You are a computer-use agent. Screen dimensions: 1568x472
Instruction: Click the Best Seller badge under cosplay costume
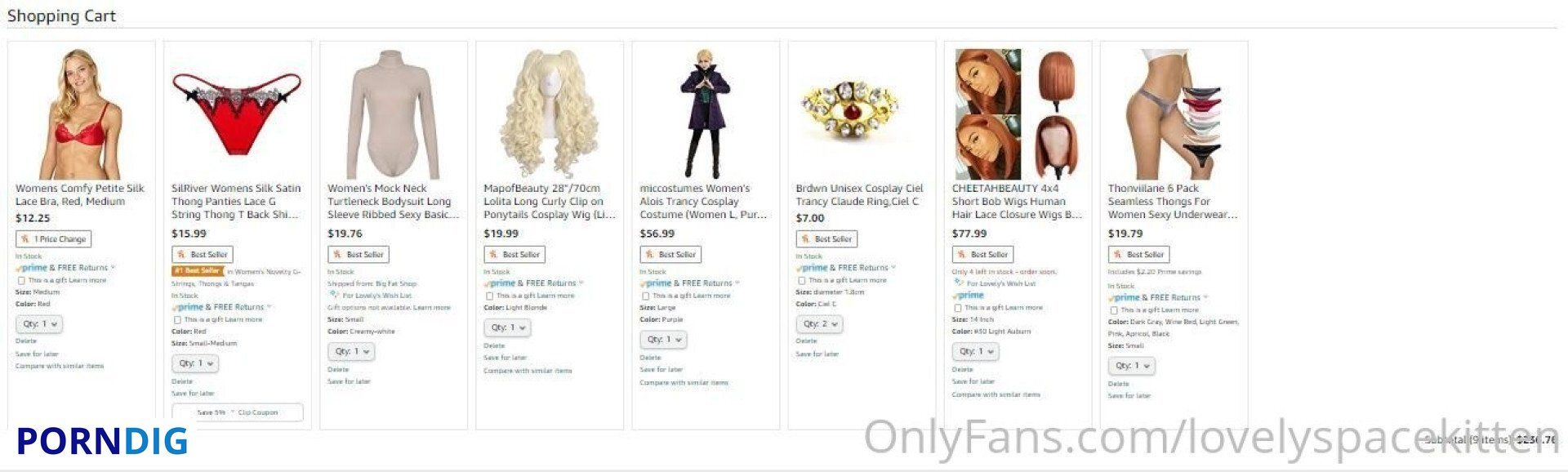pos(670,255)
